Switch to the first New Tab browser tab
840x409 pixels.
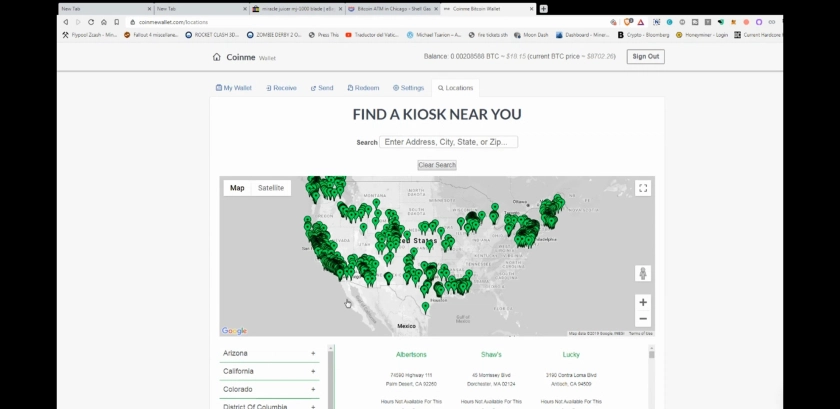click(106, 9)
